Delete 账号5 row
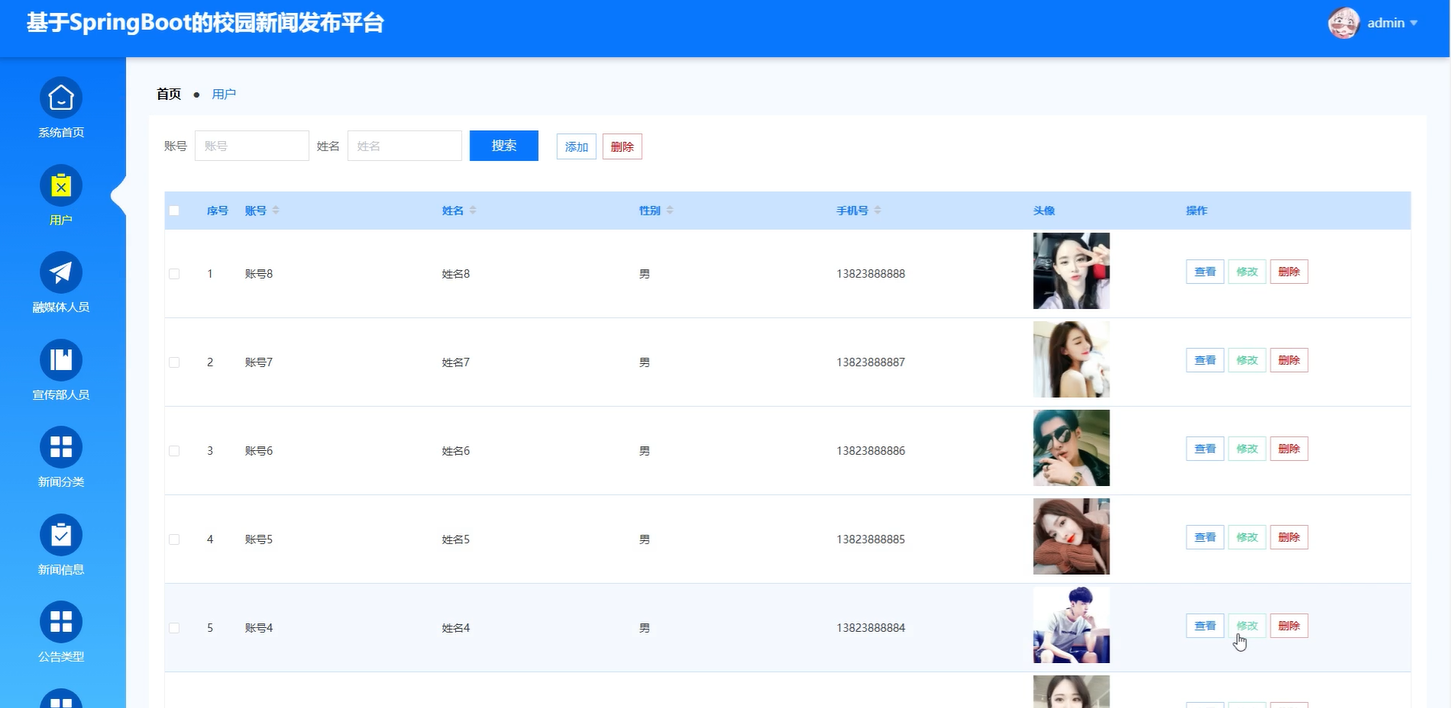 [x=1289, y=537]
